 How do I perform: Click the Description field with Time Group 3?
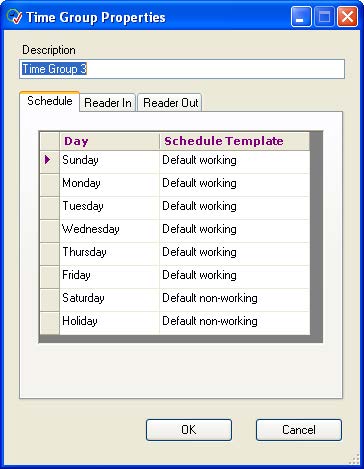tap(182, 69)
